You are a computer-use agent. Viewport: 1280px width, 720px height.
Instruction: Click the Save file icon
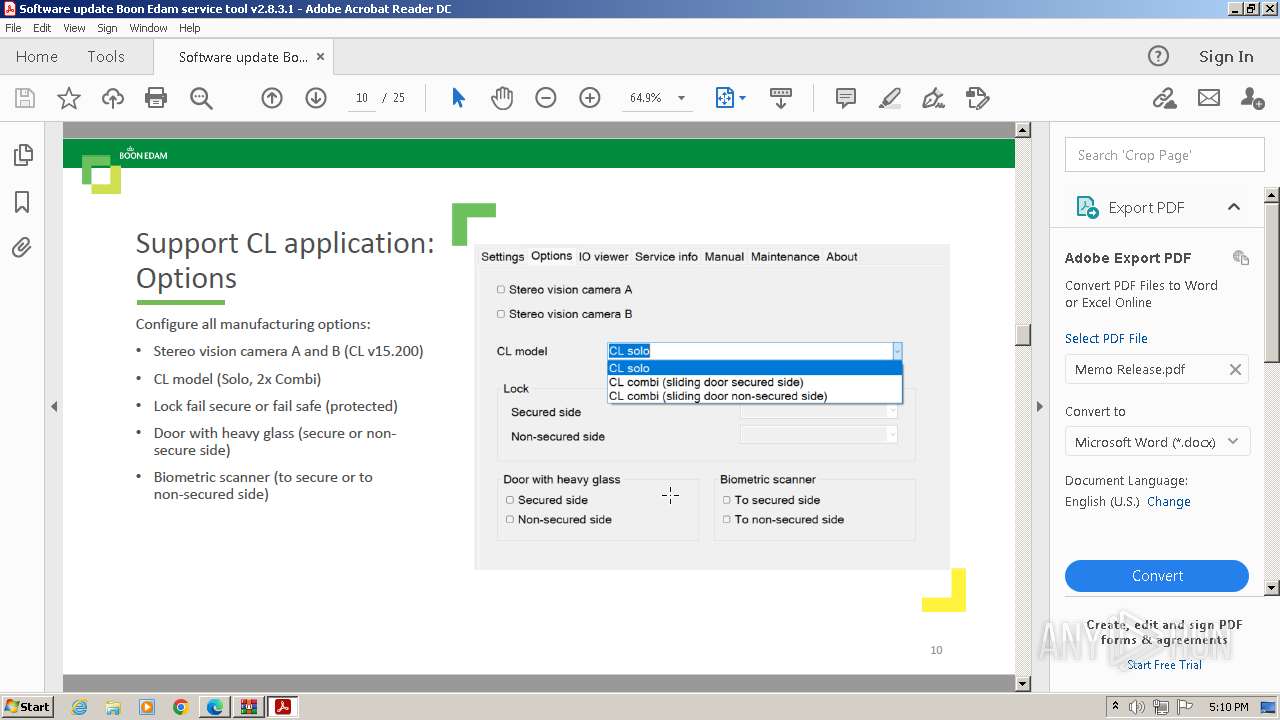pyautogui.click(x=25, y=98)
